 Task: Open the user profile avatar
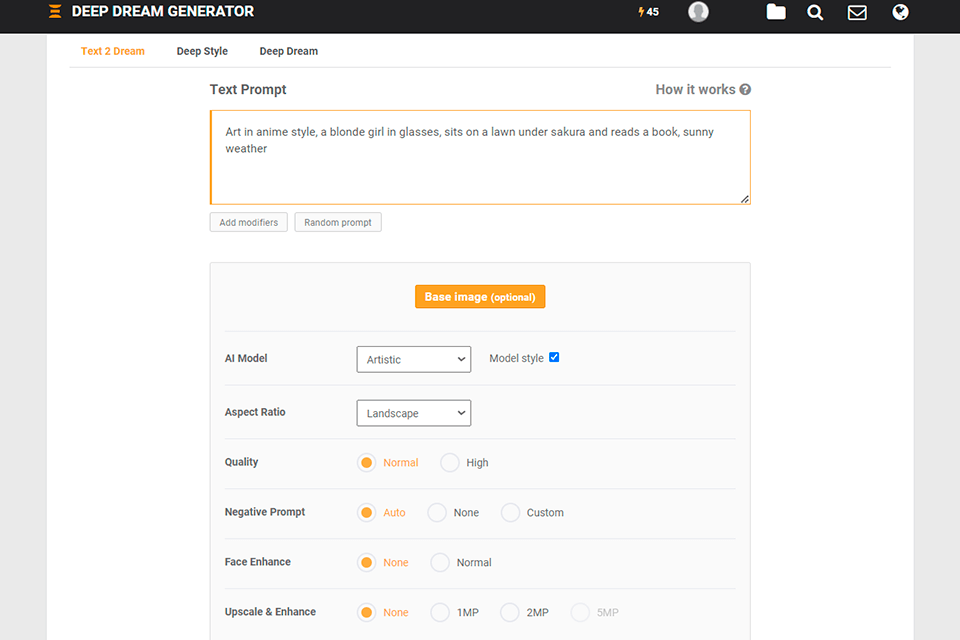pos(698,12)
